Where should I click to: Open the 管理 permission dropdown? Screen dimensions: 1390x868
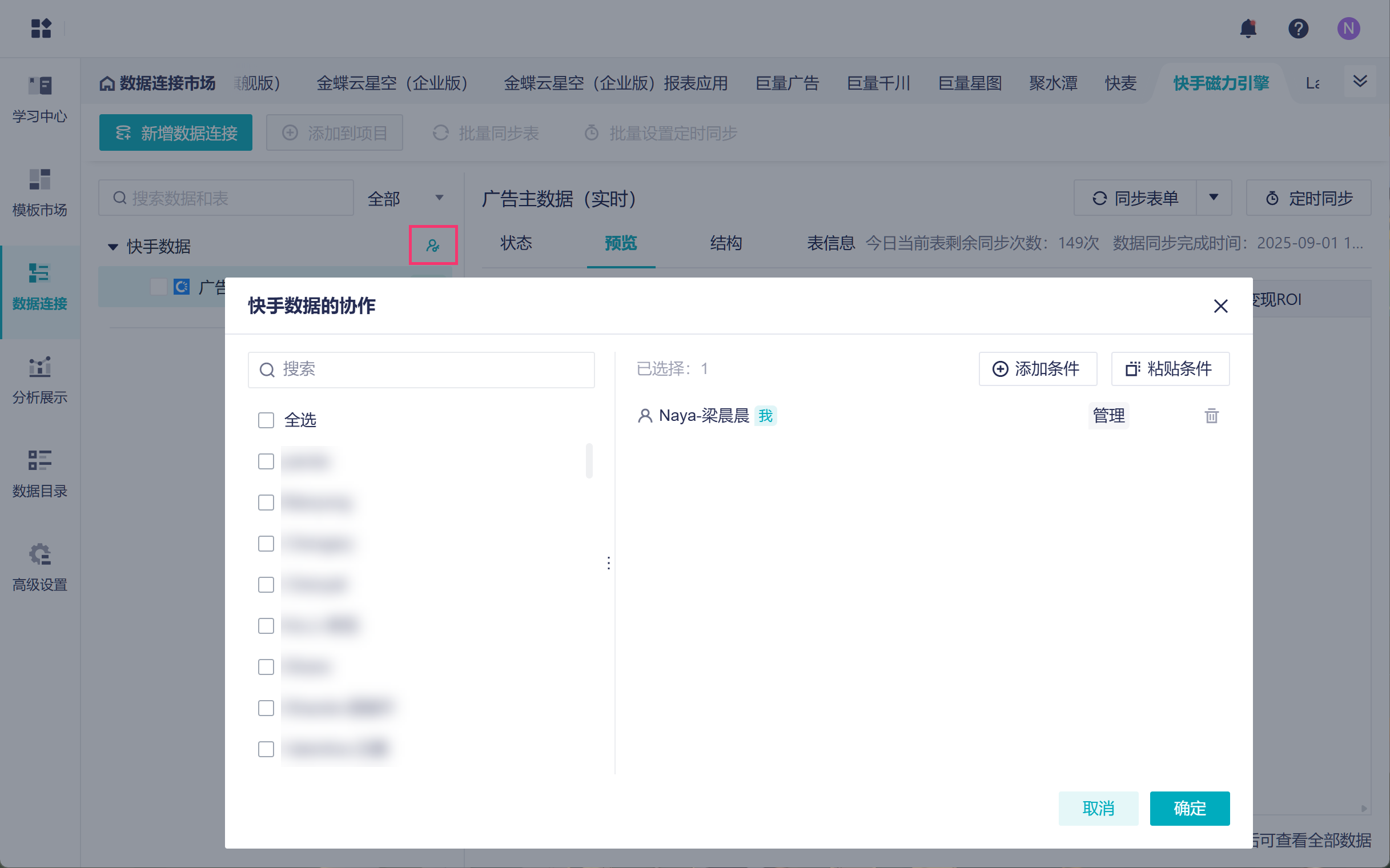tap(1108, 416)
